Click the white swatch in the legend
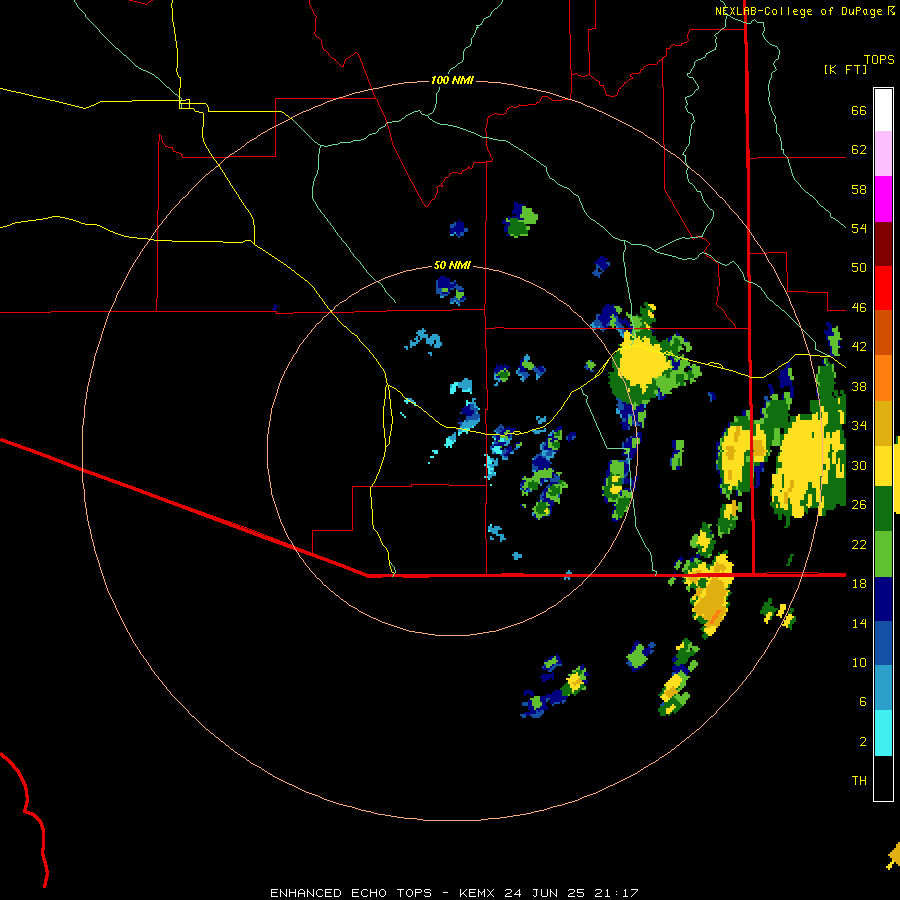The height and width of the screenshot is (900, 900). point(883,110)
